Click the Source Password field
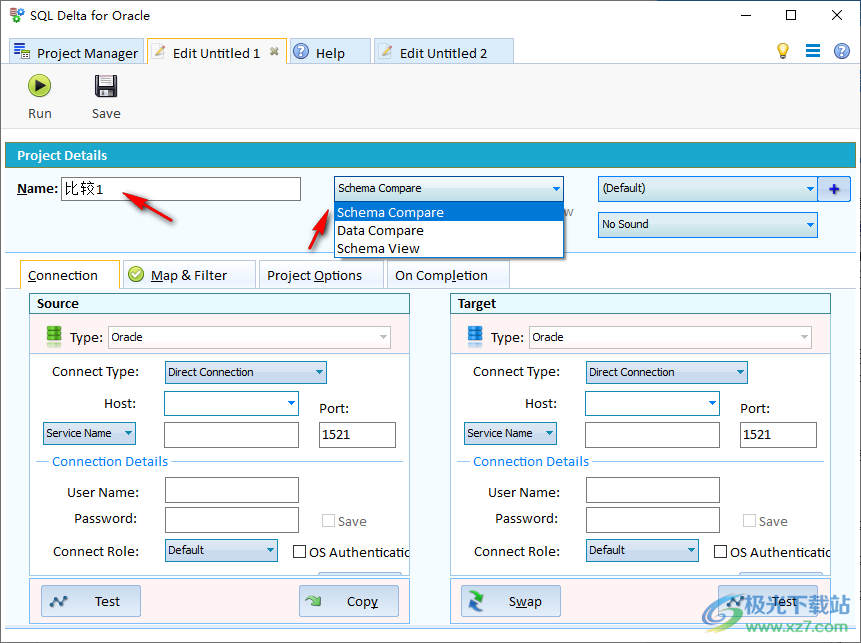The height and width of the screenshot is (643, 861). 232,520
